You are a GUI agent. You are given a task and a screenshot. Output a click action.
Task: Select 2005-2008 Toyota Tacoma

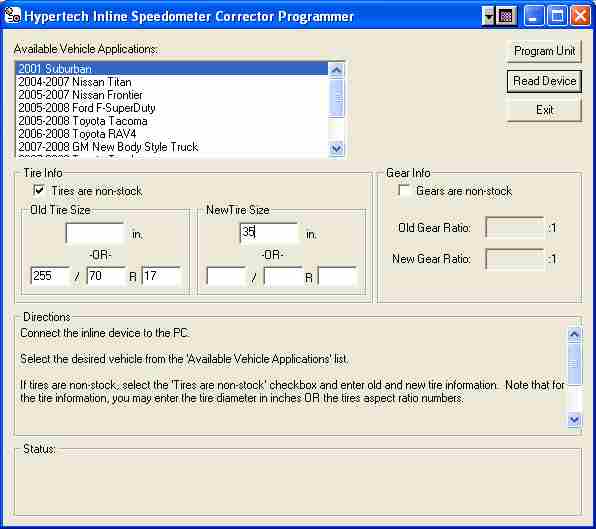pos(172,121)
